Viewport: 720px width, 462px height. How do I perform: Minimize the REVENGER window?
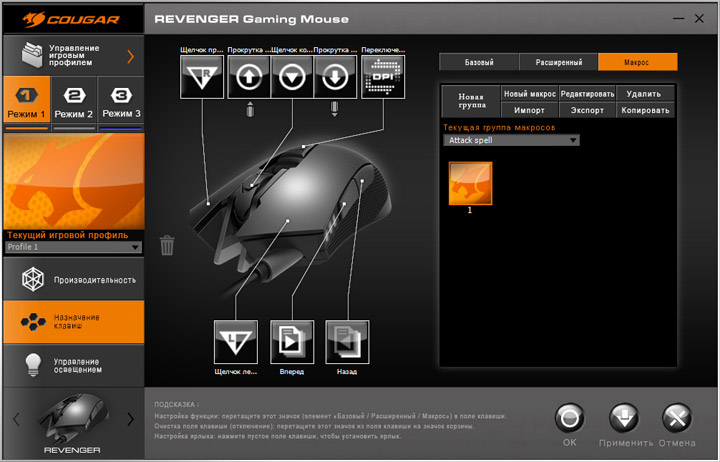point(679,18)
